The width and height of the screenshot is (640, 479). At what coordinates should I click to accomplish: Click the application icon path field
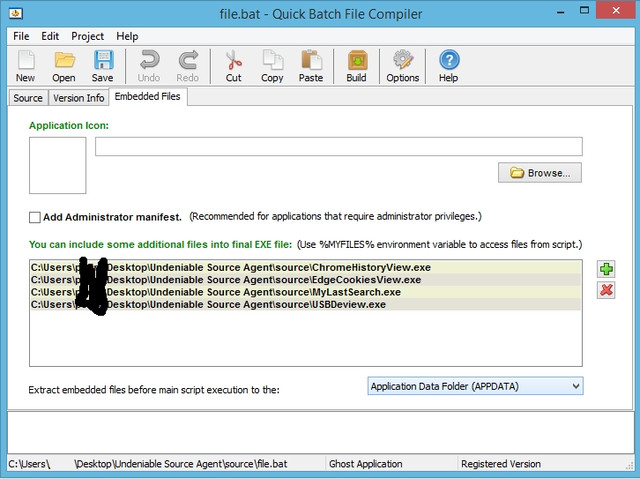[339, 146]
